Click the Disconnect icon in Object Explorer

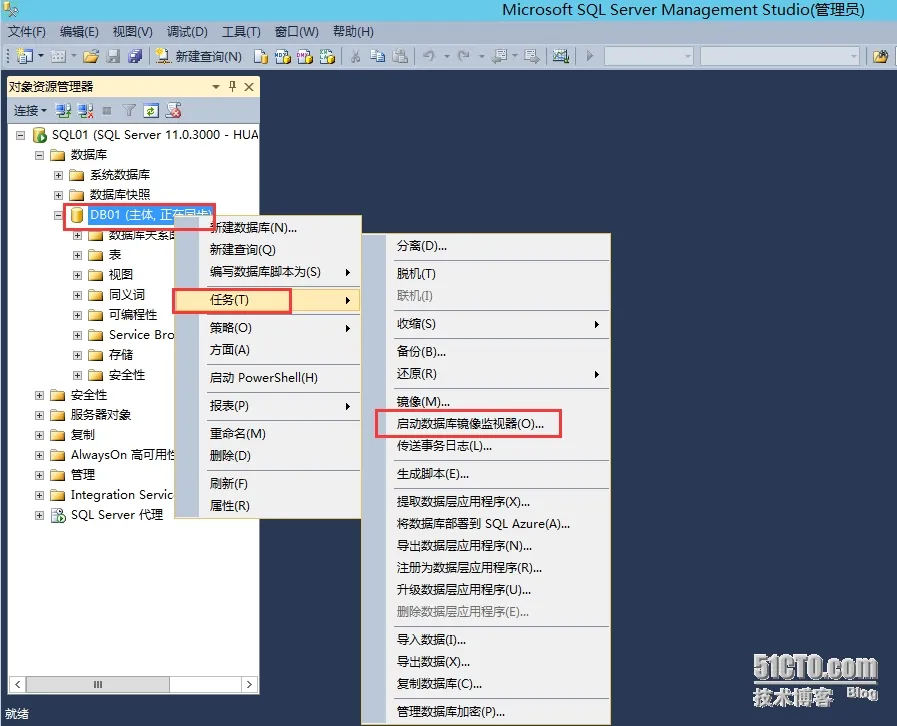(x=86, y=110)
